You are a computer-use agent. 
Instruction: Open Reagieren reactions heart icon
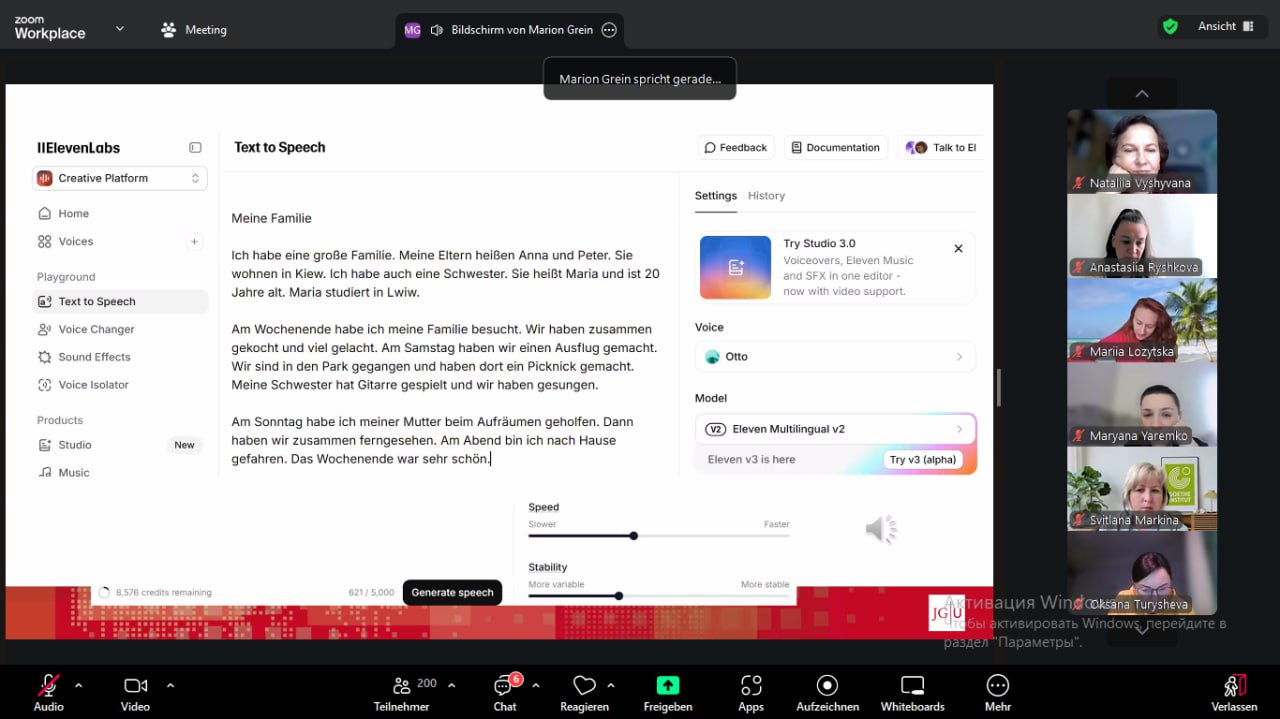[x=584, y=686]
